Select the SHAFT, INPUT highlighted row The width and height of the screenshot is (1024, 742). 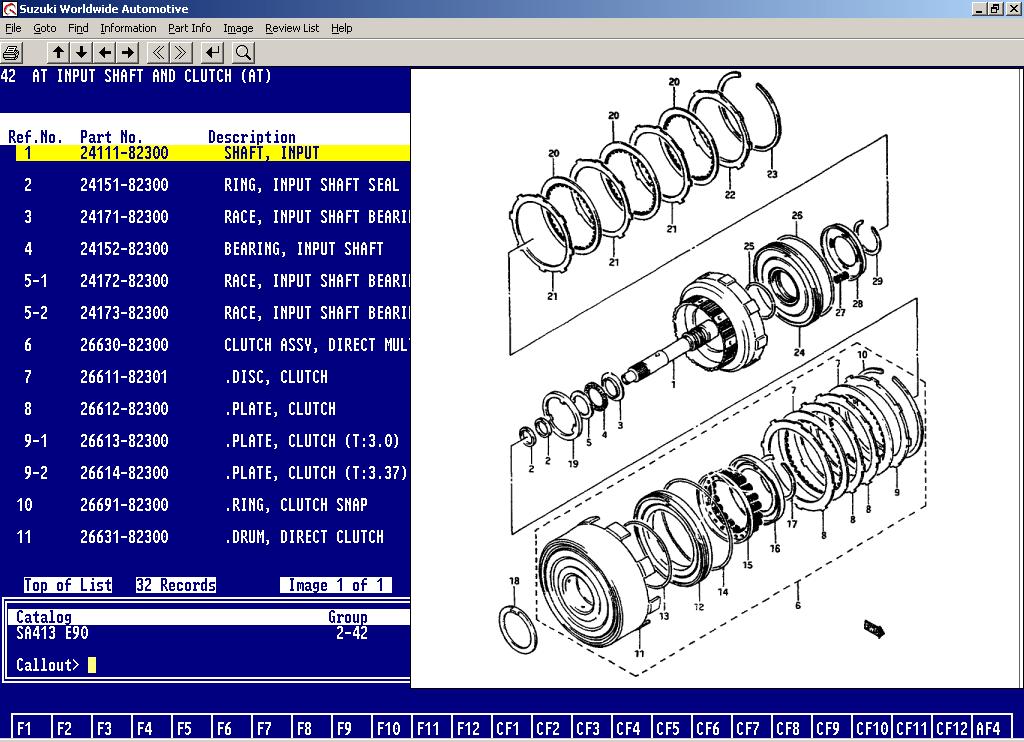[212, 153]
